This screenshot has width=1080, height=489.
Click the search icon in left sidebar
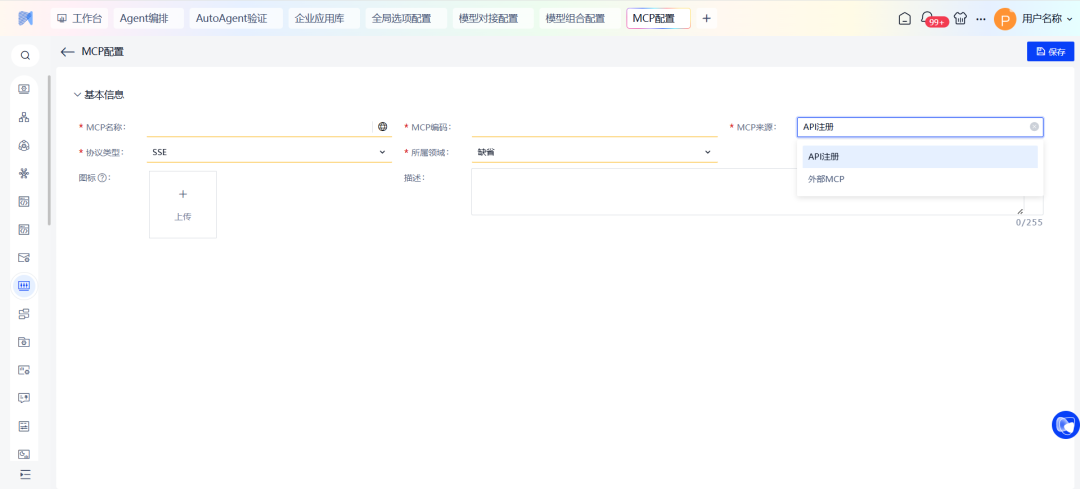pos(25,55)
